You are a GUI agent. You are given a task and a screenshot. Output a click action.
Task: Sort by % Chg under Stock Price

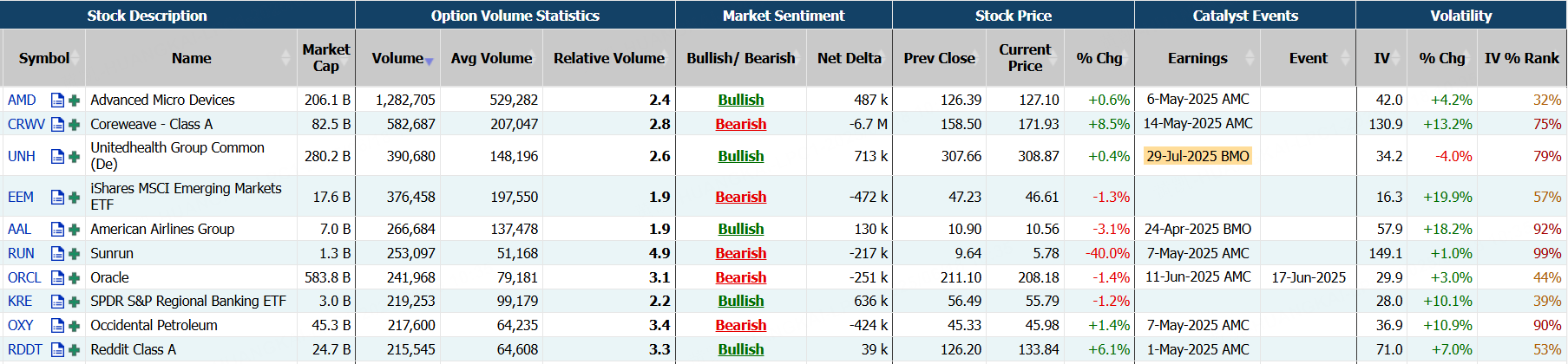pos(1099,58)
